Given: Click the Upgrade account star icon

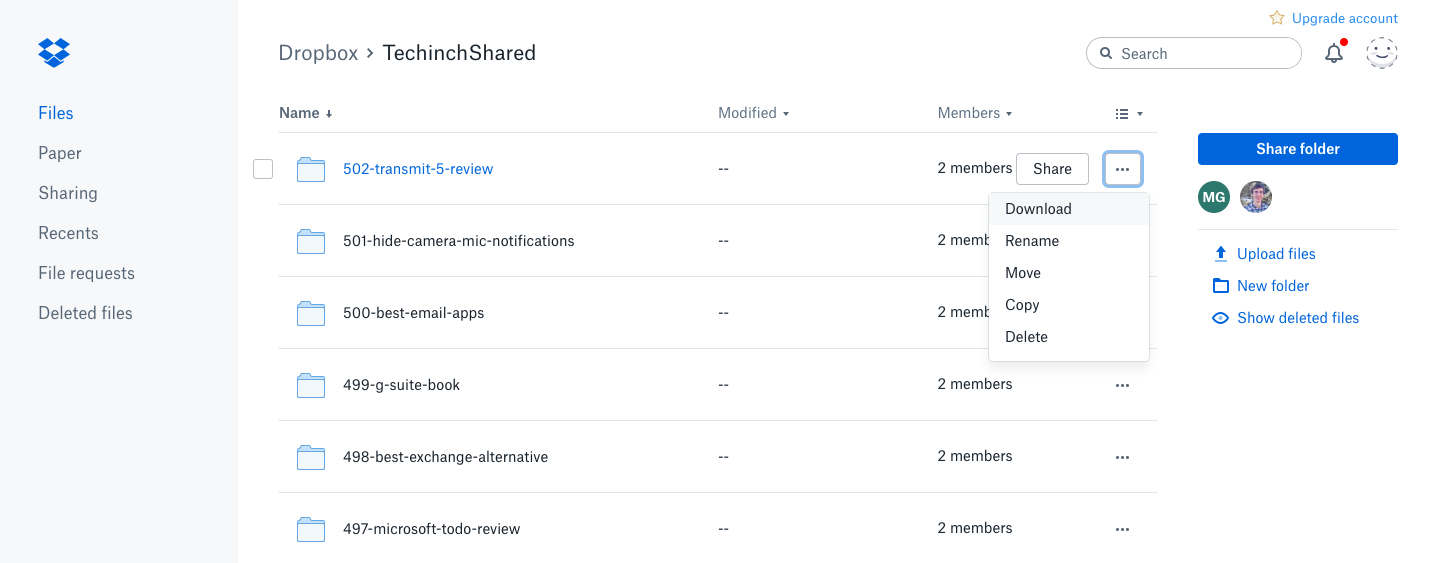Looking at the screenshot, I should [x=1277, y=18].
